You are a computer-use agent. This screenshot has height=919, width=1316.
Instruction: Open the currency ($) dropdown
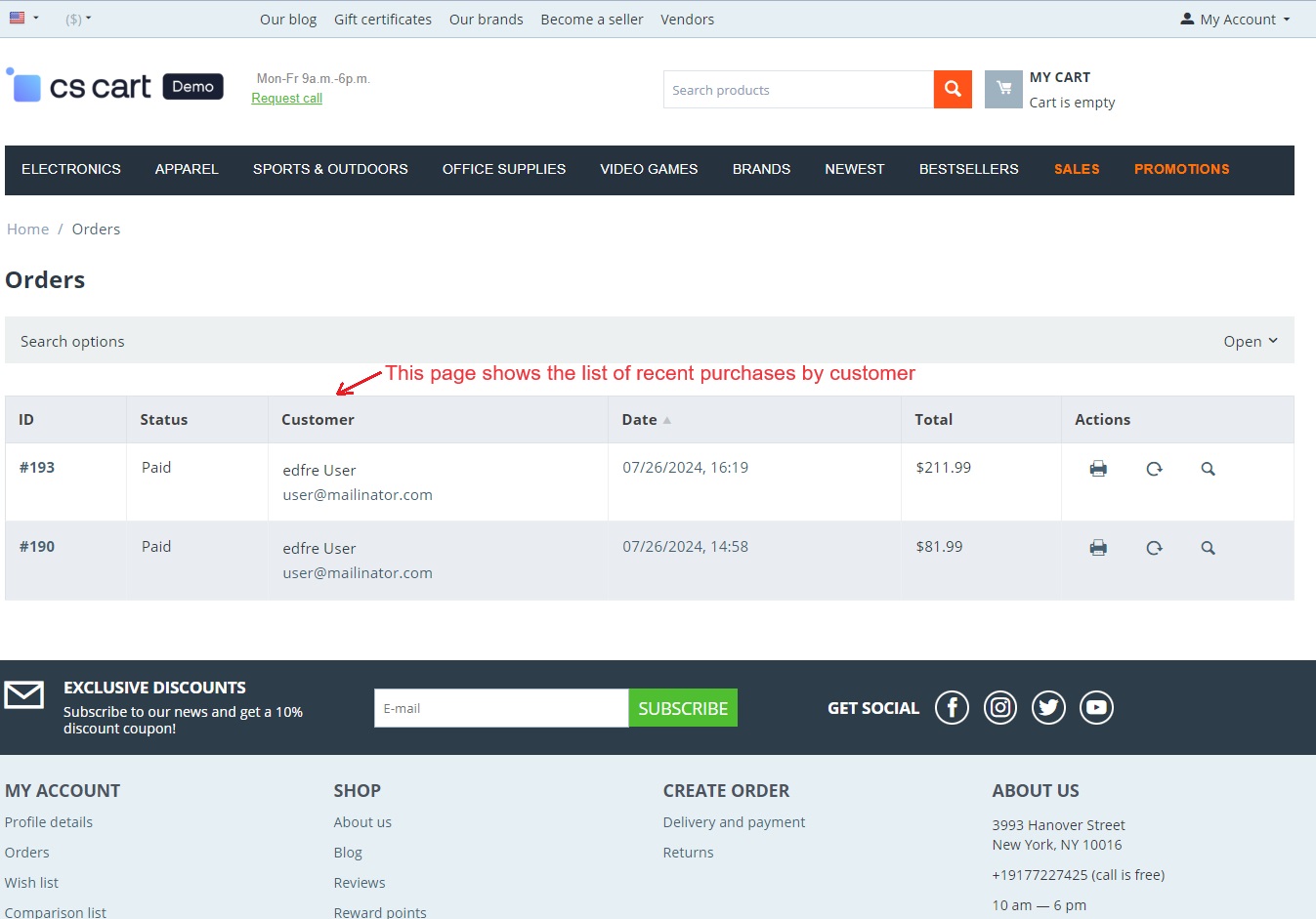pos(78,20)
